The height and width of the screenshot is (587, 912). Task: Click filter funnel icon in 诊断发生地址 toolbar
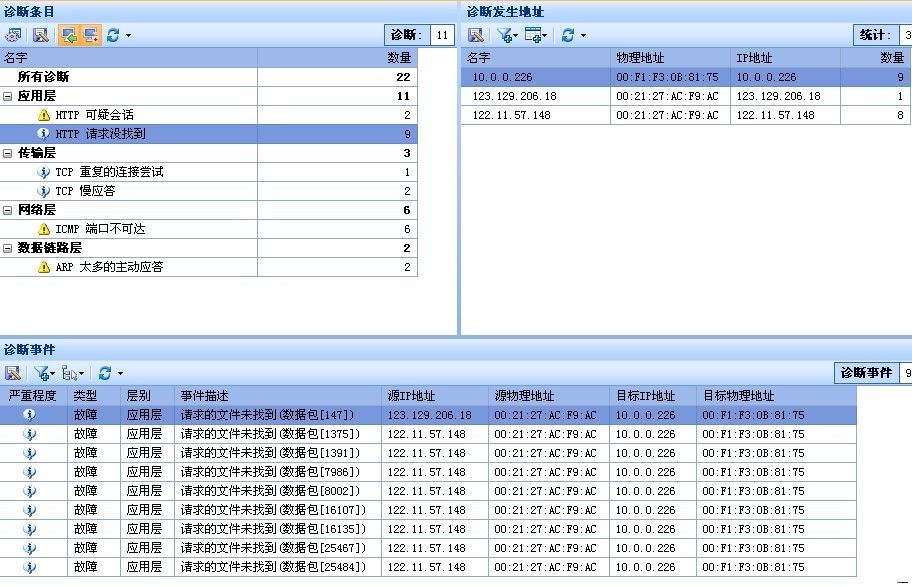click(x=505, y=35)
